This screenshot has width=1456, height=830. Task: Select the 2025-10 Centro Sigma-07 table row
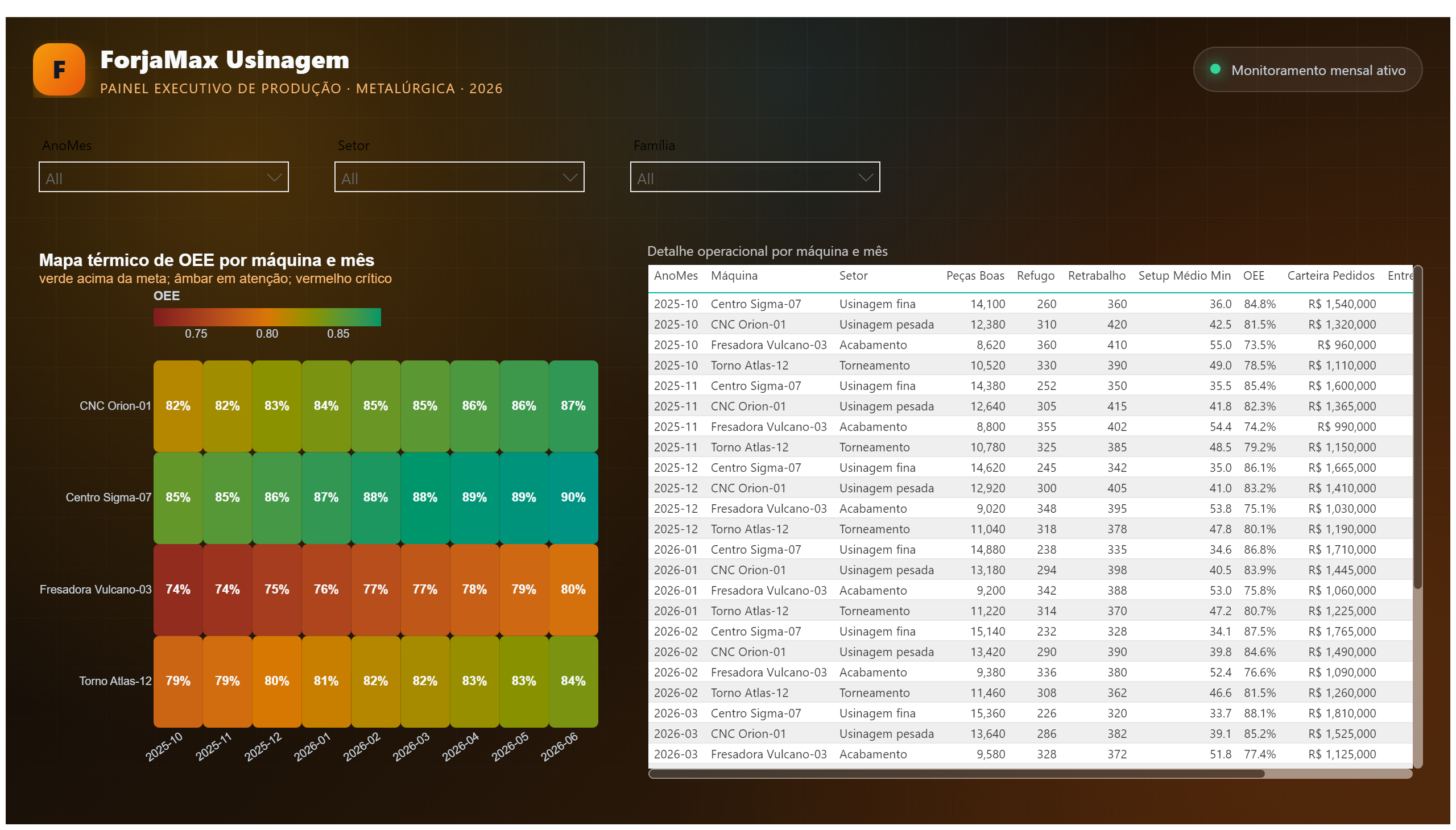coord(1029,304)
